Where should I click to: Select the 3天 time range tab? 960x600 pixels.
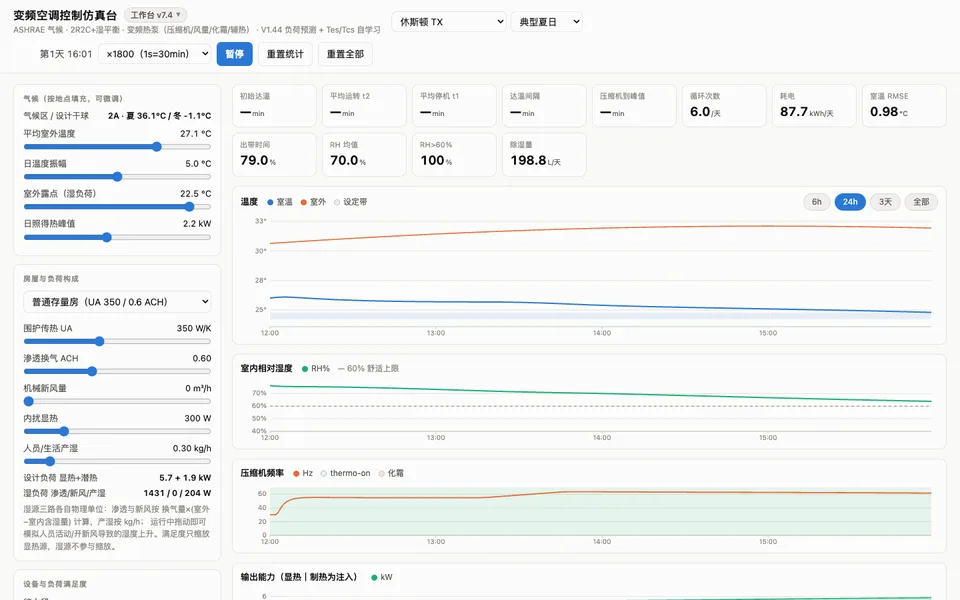pyautogui.click(x=885, y=202)
